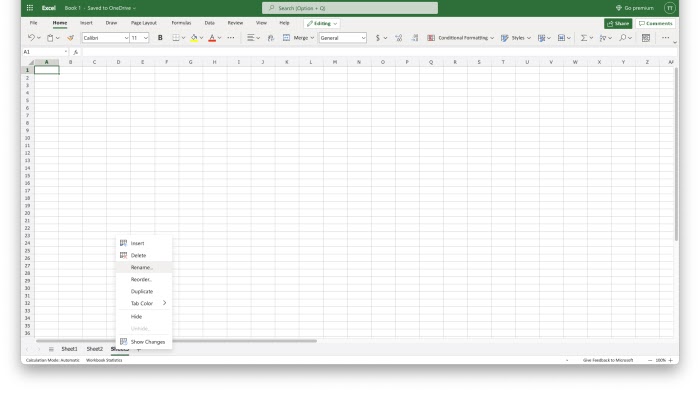700x393 pixels.
Task: Click the Find magnifier icon
Action: pyautogui.click(x=623, y=38)
